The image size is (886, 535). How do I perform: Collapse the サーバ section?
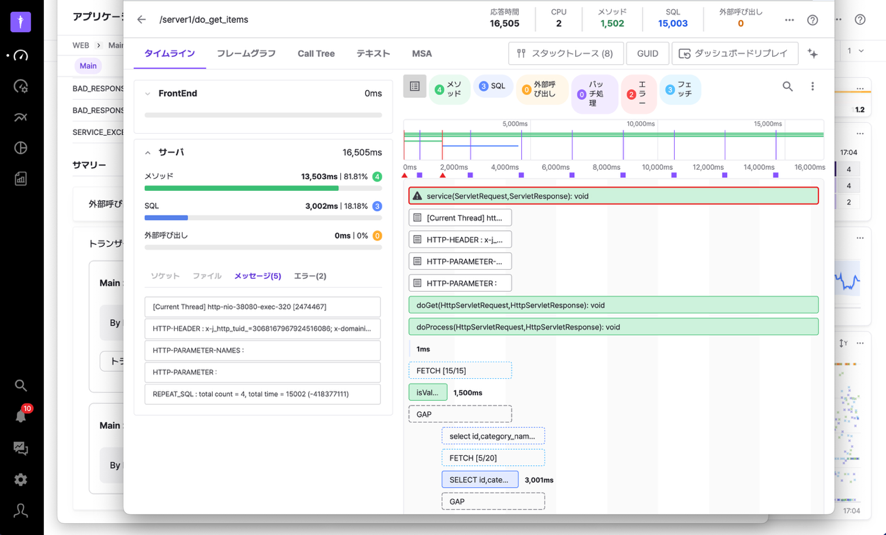coord(148,153)
